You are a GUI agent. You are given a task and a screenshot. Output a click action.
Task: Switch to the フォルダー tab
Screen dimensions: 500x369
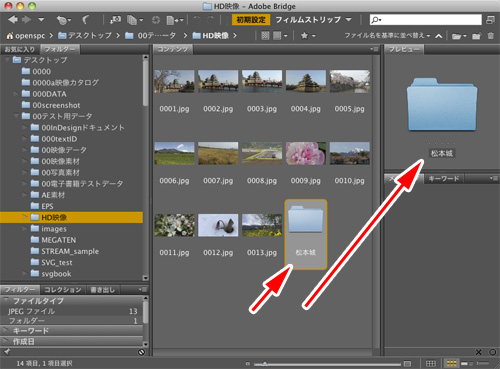click(60, 50)
